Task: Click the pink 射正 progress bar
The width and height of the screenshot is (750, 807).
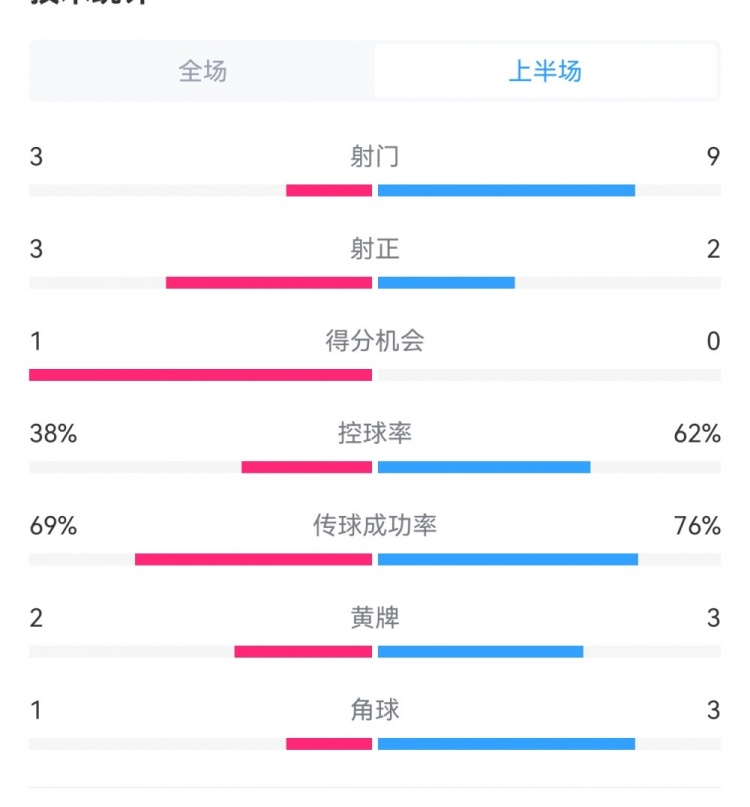Action: tap(269, 283)
